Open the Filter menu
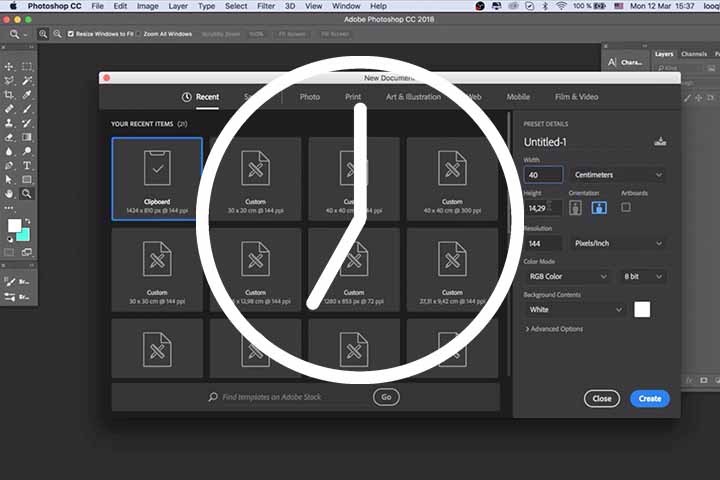Image resolution: width=720 pixels, height=480 pixels. [x=266, y=6]
